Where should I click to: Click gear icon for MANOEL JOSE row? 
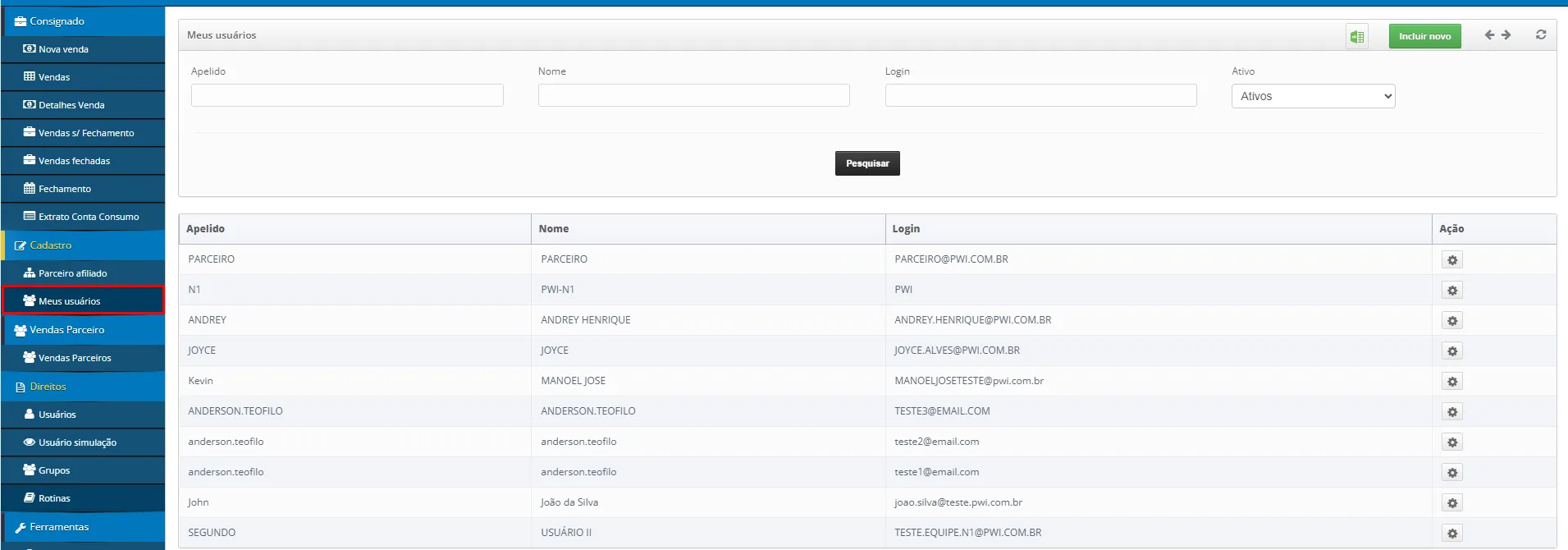(x=1451, y=382)
